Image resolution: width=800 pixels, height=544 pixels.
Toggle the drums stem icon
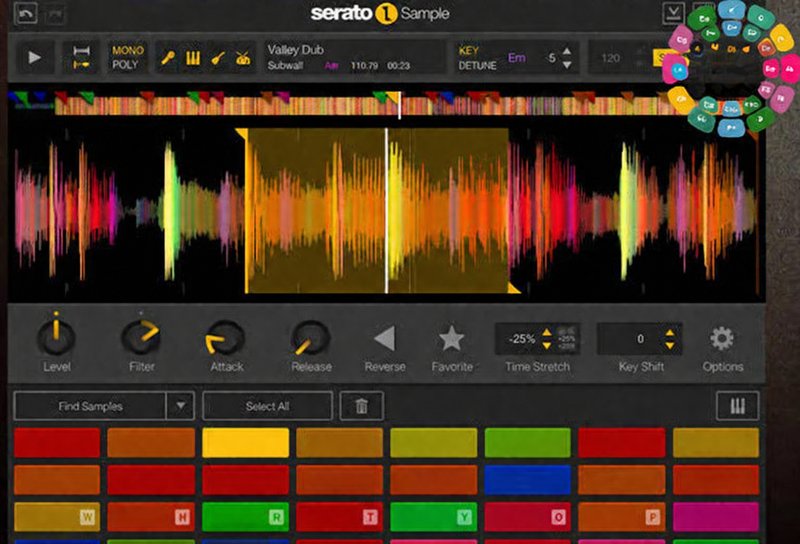point(243,58)
